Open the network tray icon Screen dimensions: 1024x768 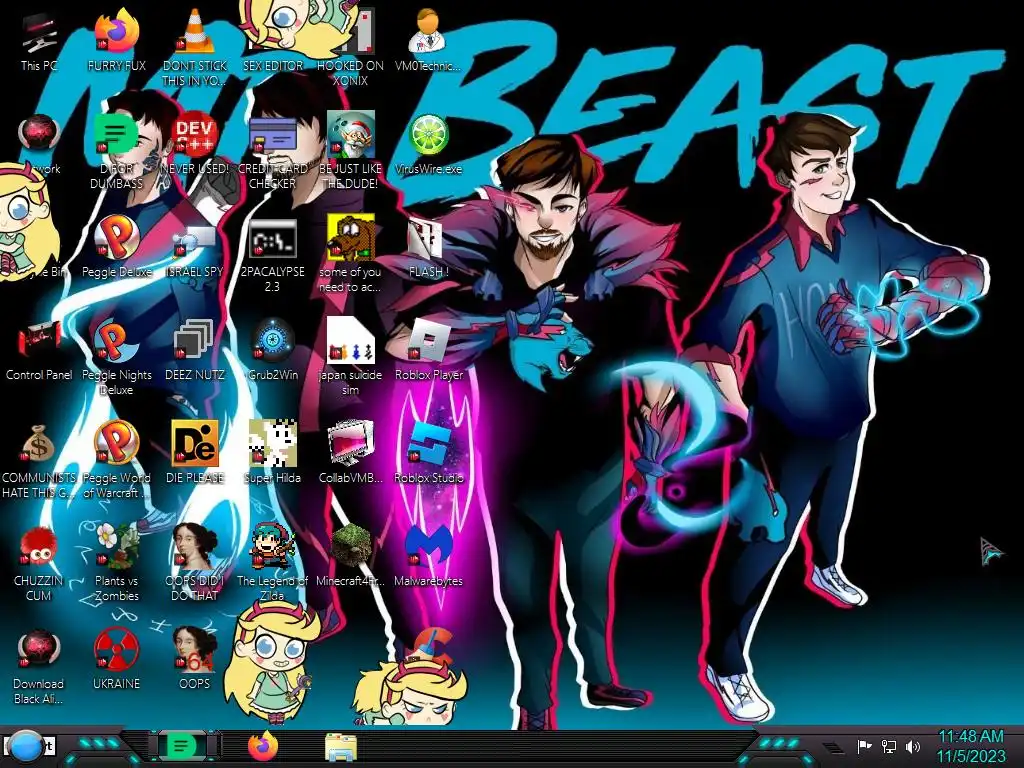click(889, 746)
